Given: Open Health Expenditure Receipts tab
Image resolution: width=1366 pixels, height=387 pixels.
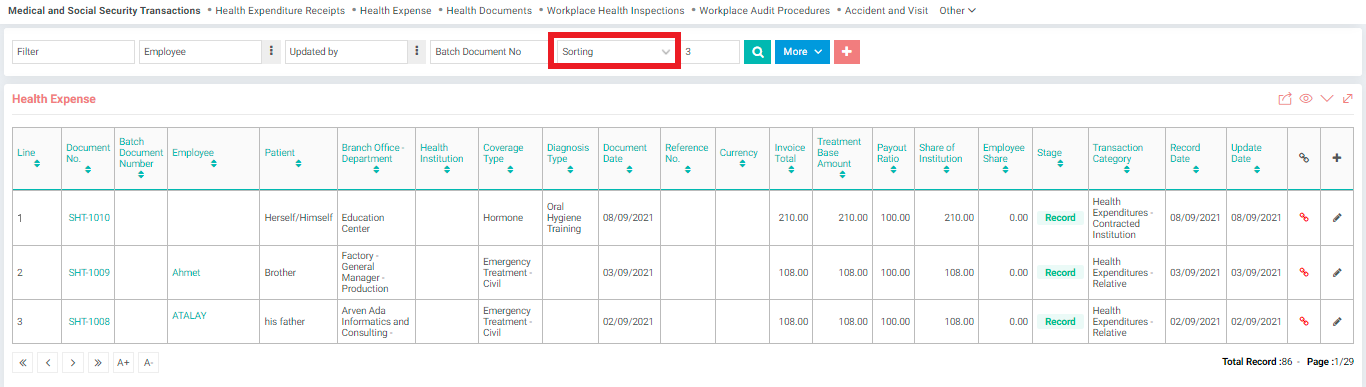Looking at the screenshot, I should 280,10.
